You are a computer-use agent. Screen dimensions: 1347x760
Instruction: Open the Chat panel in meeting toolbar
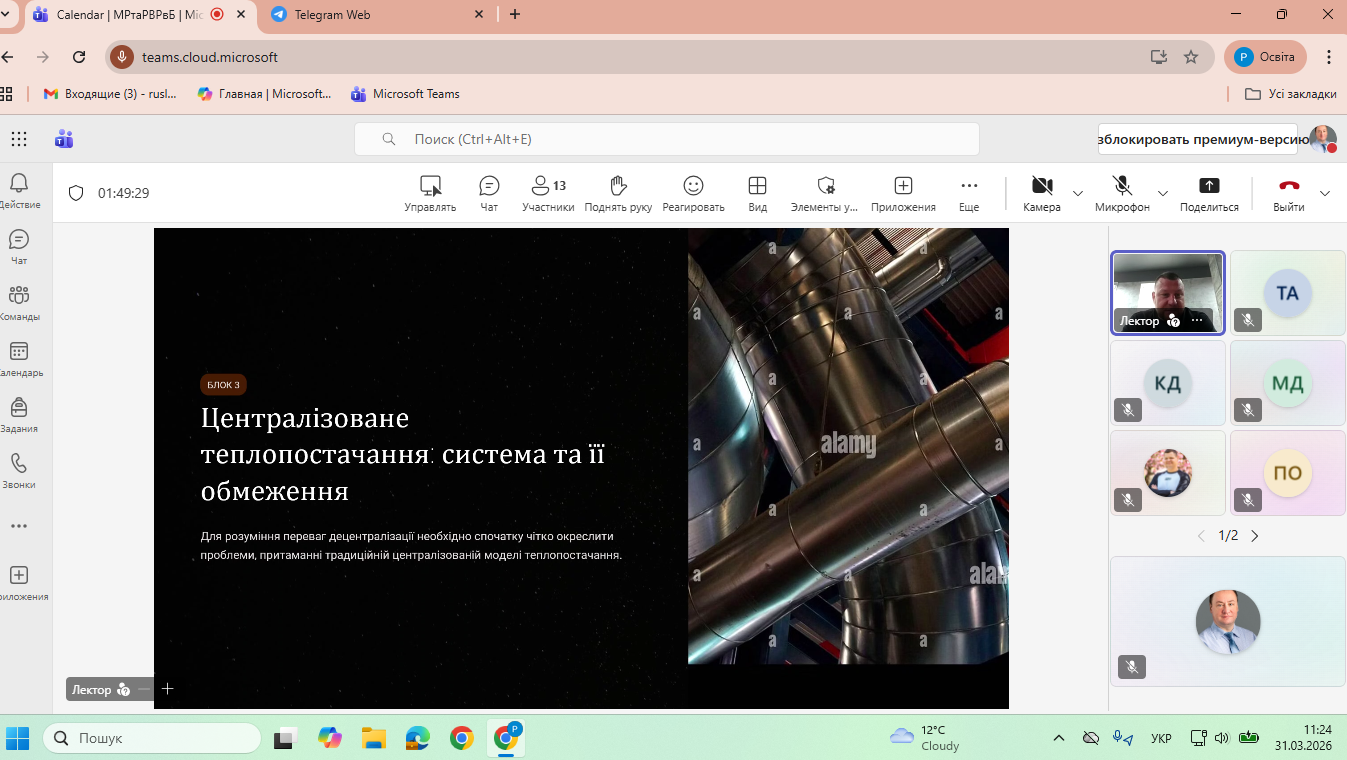[x=489, y=193]
